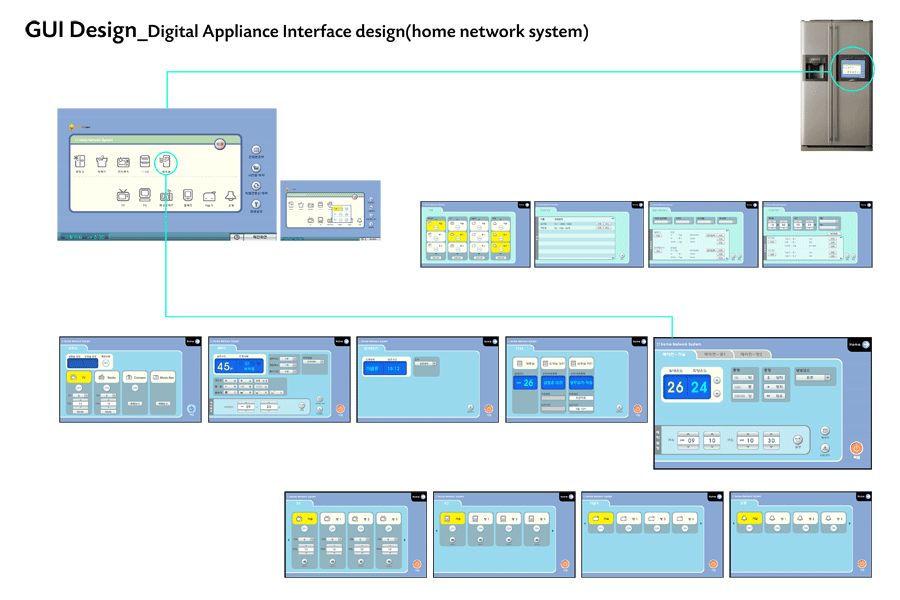Lower temperature with down arrow beside 26 24 display
The image size is (900, 600).
pyautogui.click(x=717, y=393)
